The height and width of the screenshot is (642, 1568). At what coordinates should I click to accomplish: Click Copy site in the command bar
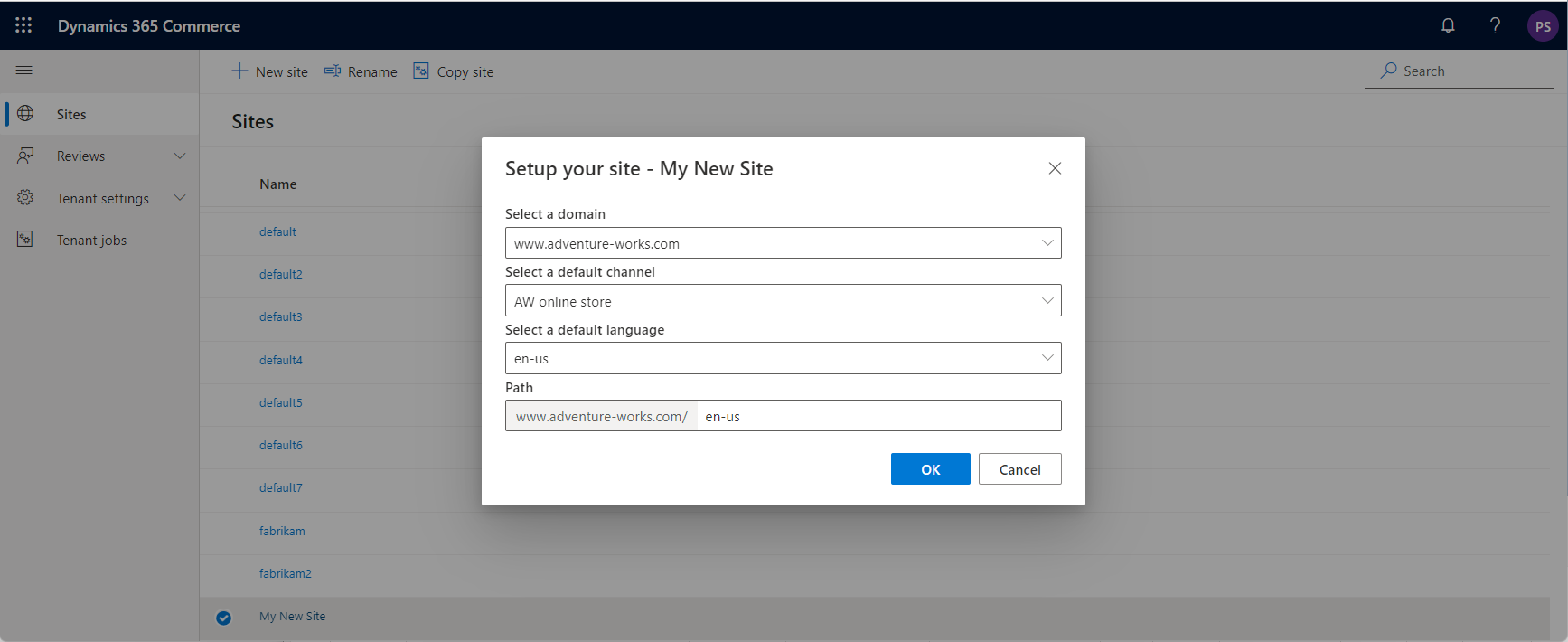[454, 71]
